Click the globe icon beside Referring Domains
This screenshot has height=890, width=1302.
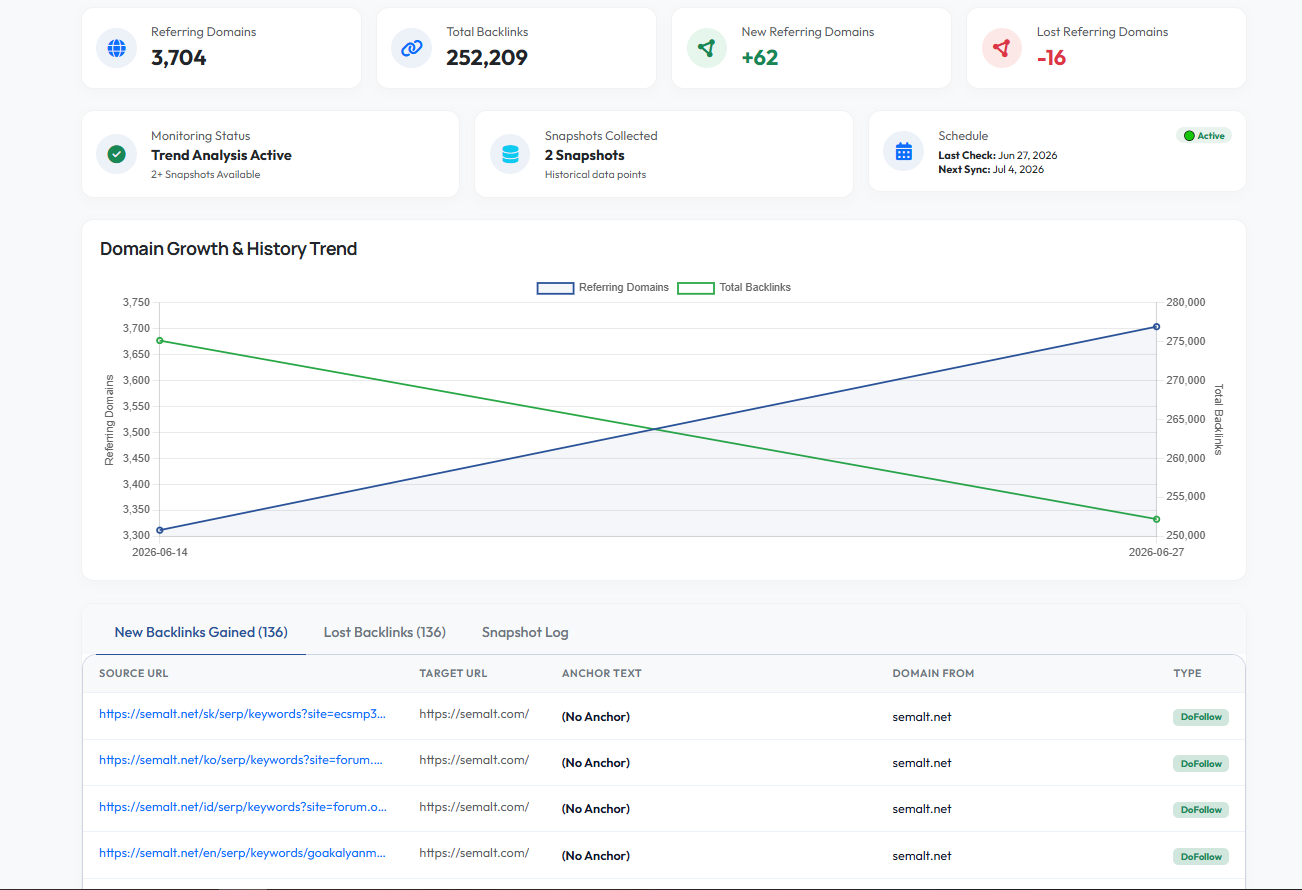[x=116, y=48]
